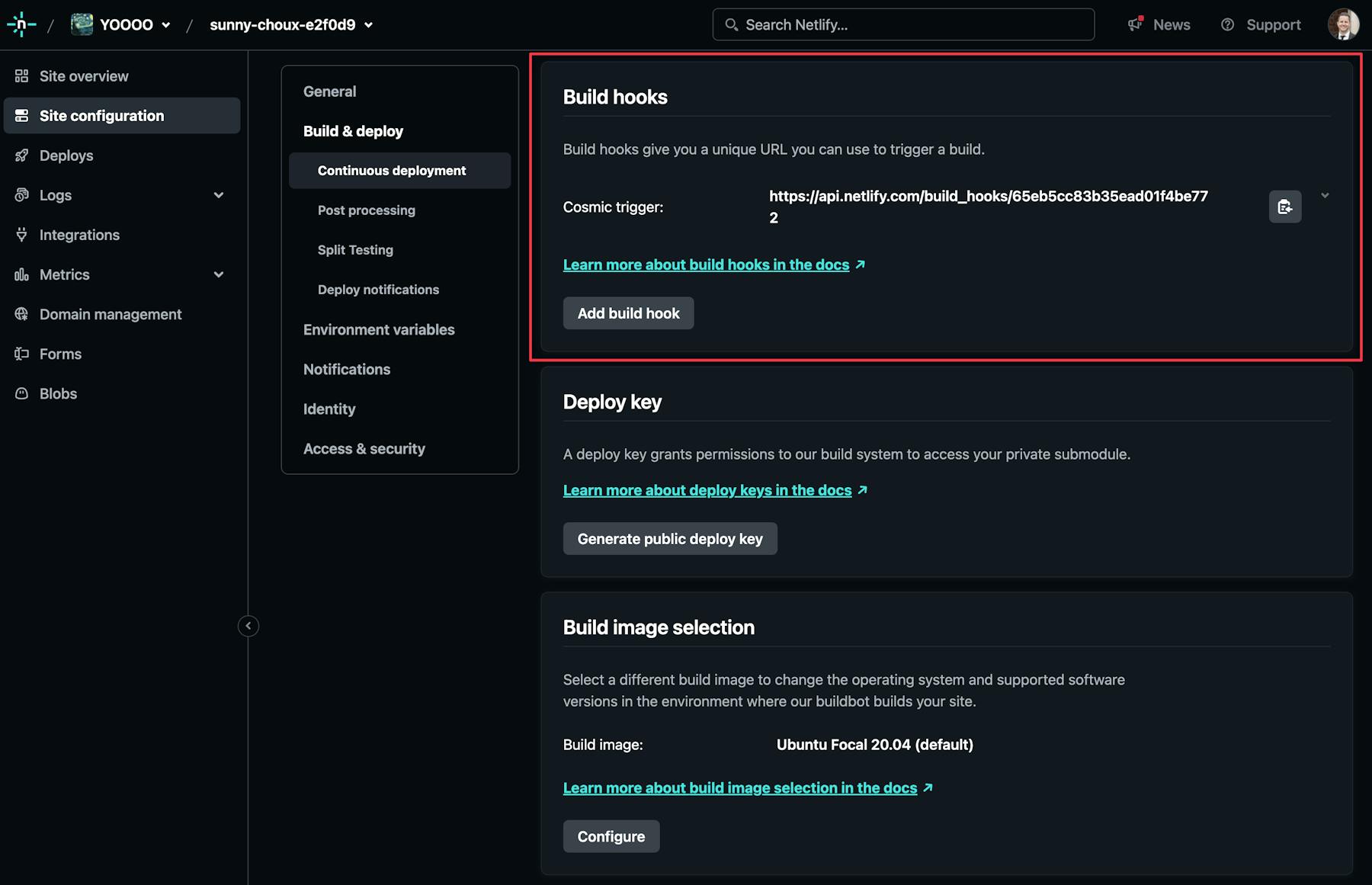Click the Site overview grid icon
This screenshot has height=885, width=1372.
click(x=21, y=76)
